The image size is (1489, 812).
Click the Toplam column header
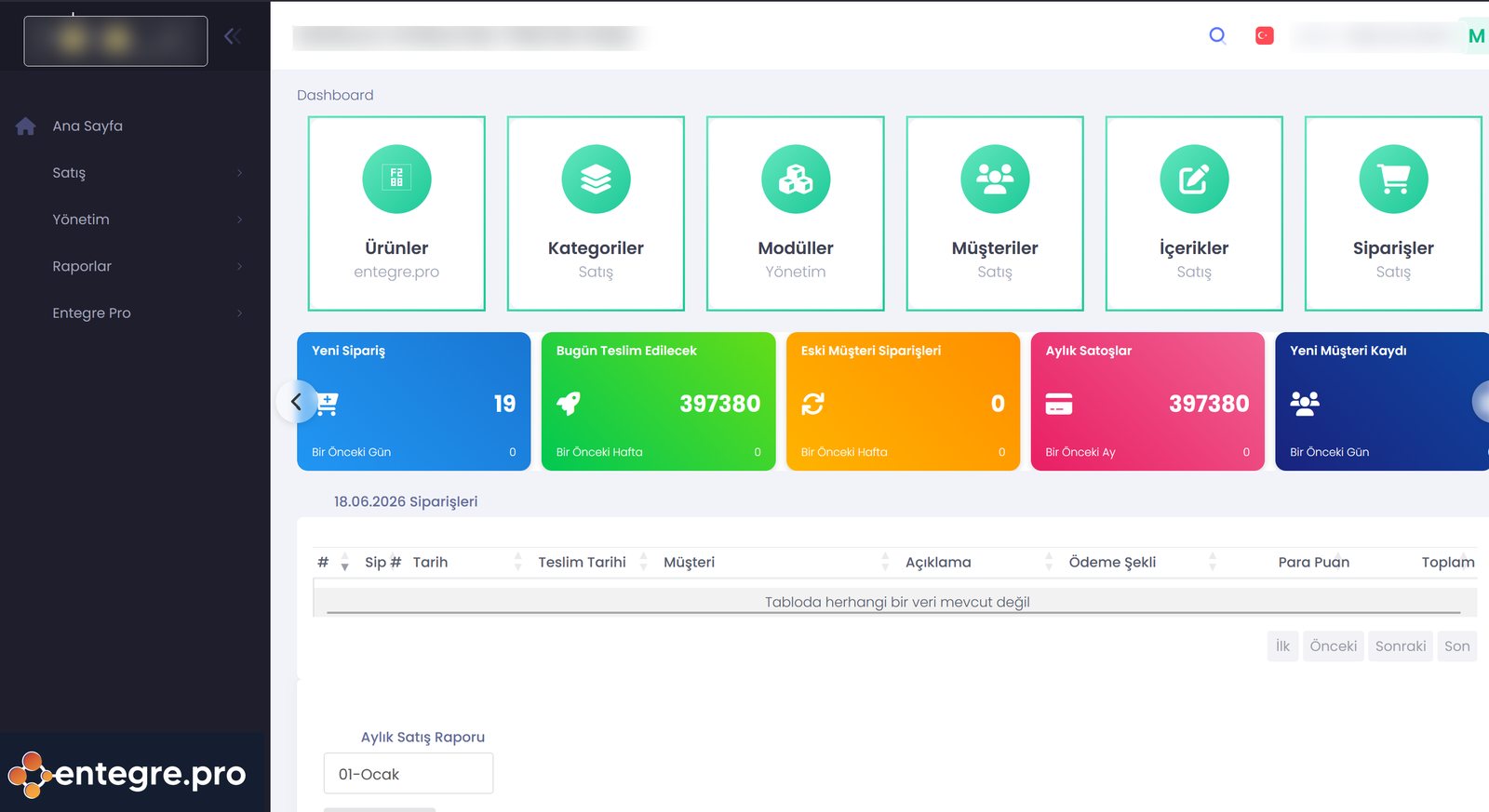[x=1448, y=562]
